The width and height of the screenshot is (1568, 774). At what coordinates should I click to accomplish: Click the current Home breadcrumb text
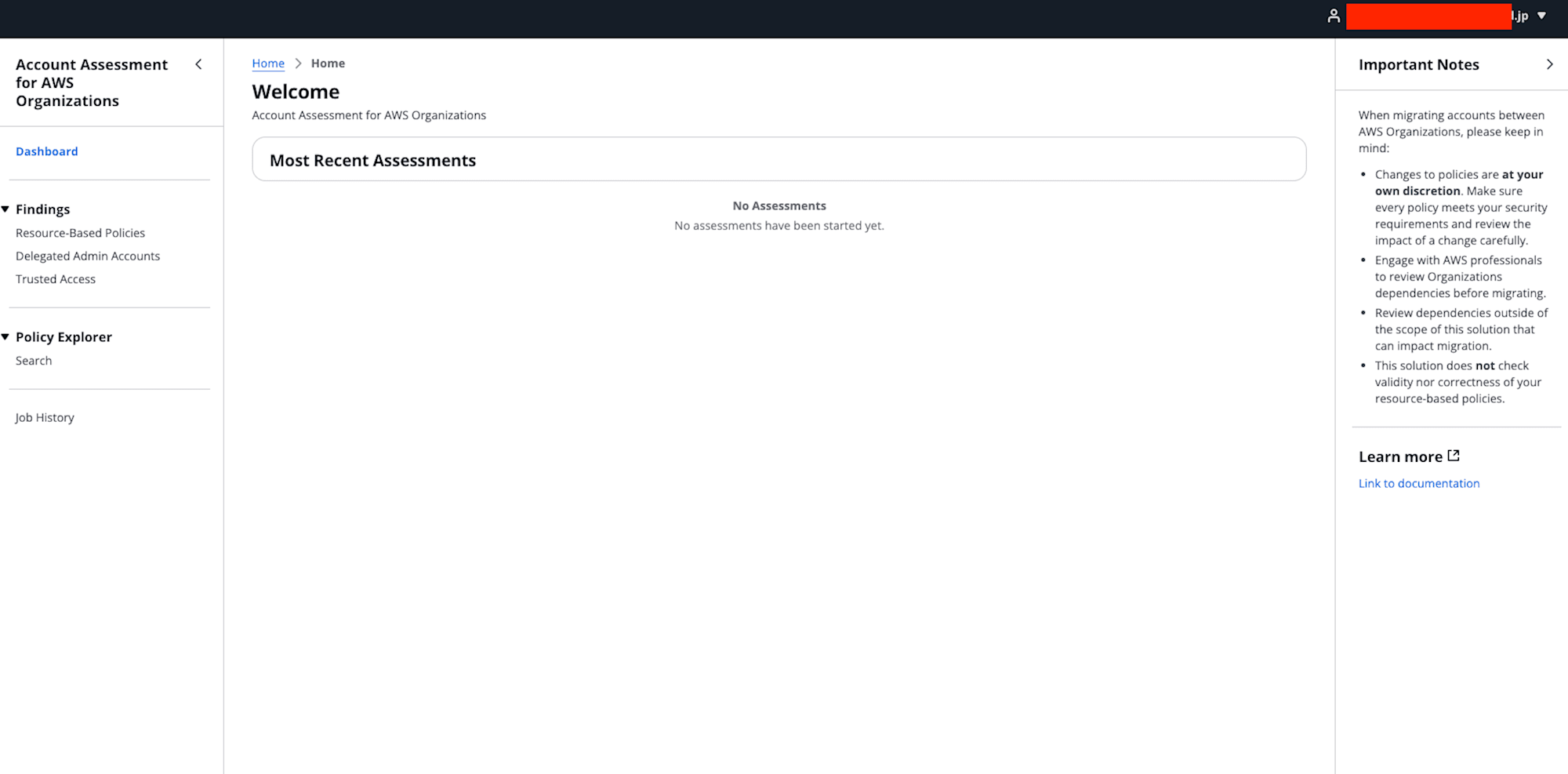click(x=328, y=64)
